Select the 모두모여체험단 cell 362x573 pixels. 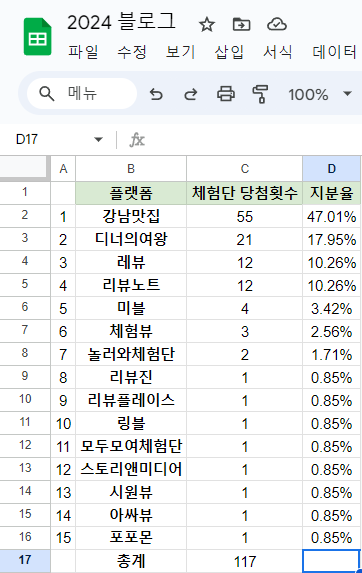[131, 446]
